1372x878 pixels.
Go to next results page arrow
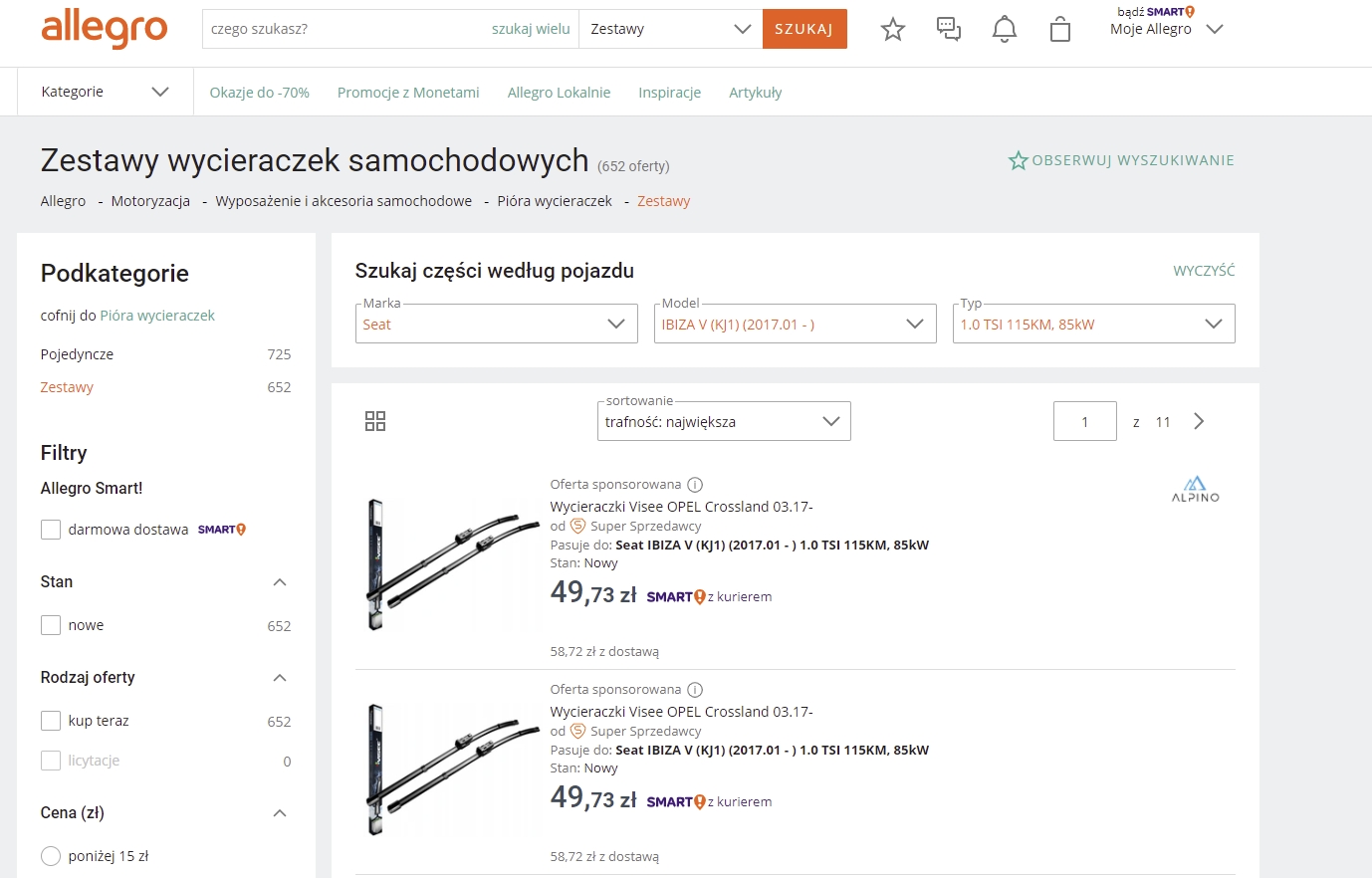pyautogui.click(x=1199, y=421)
